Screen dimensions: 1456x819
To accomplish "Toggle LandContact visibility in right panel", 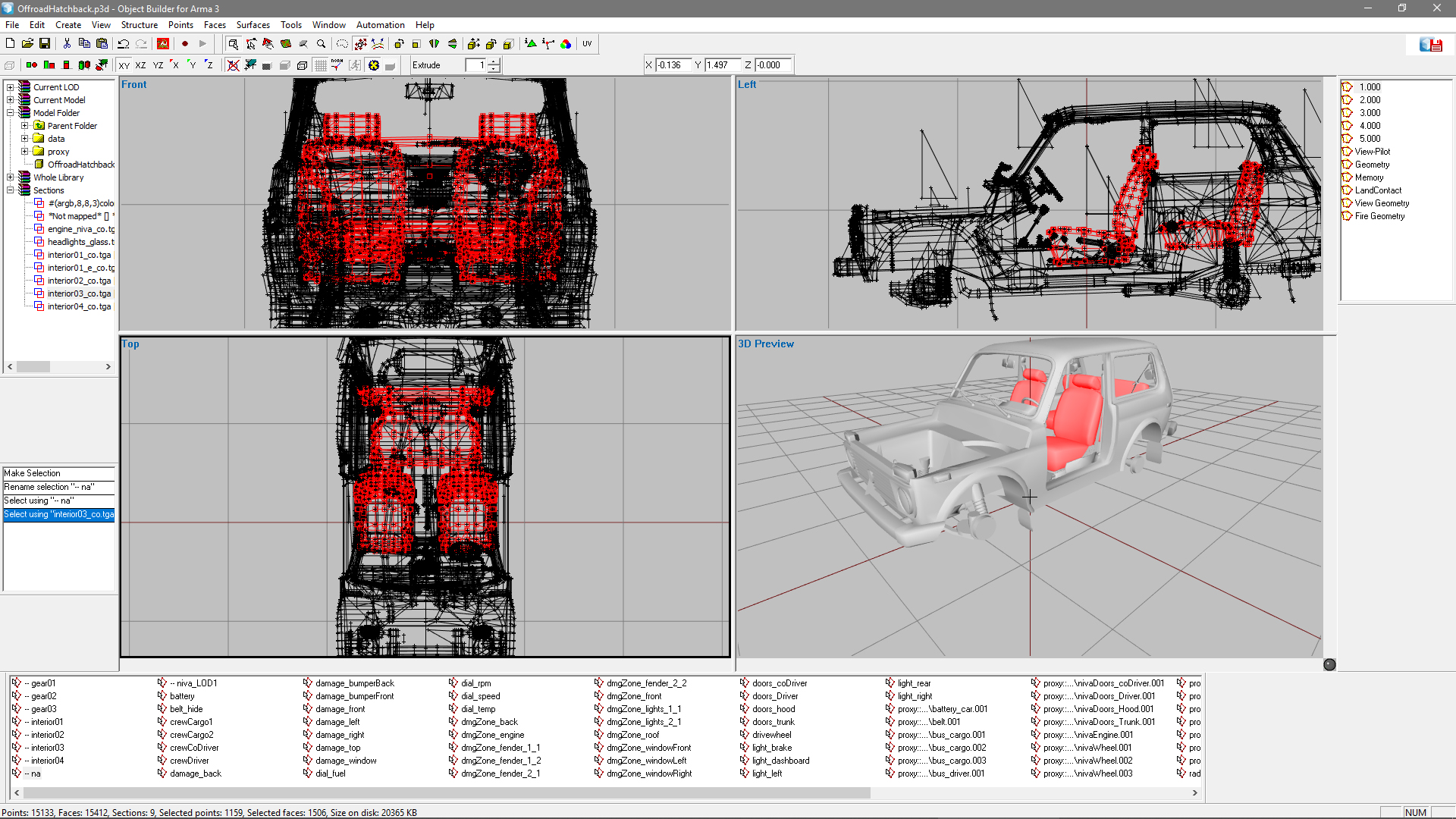I will click(1348, 190).
